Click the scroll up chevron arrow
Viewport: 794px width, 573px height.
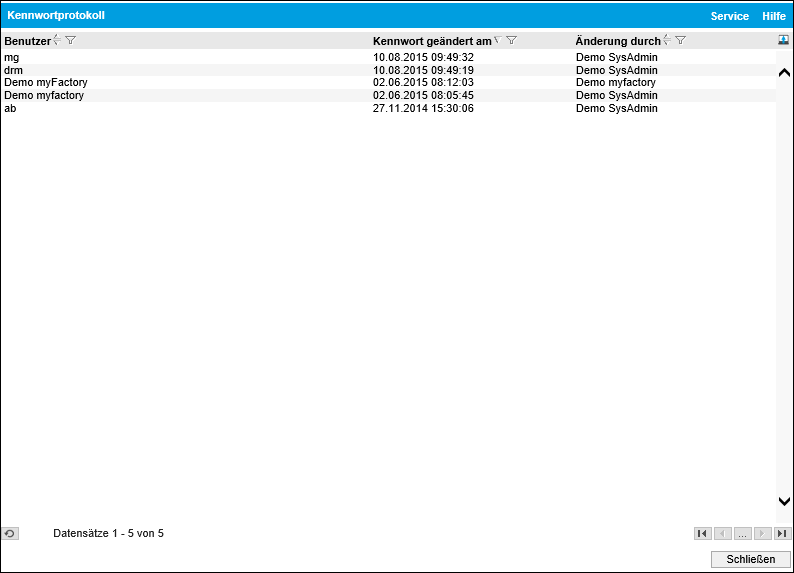[784, 73]
